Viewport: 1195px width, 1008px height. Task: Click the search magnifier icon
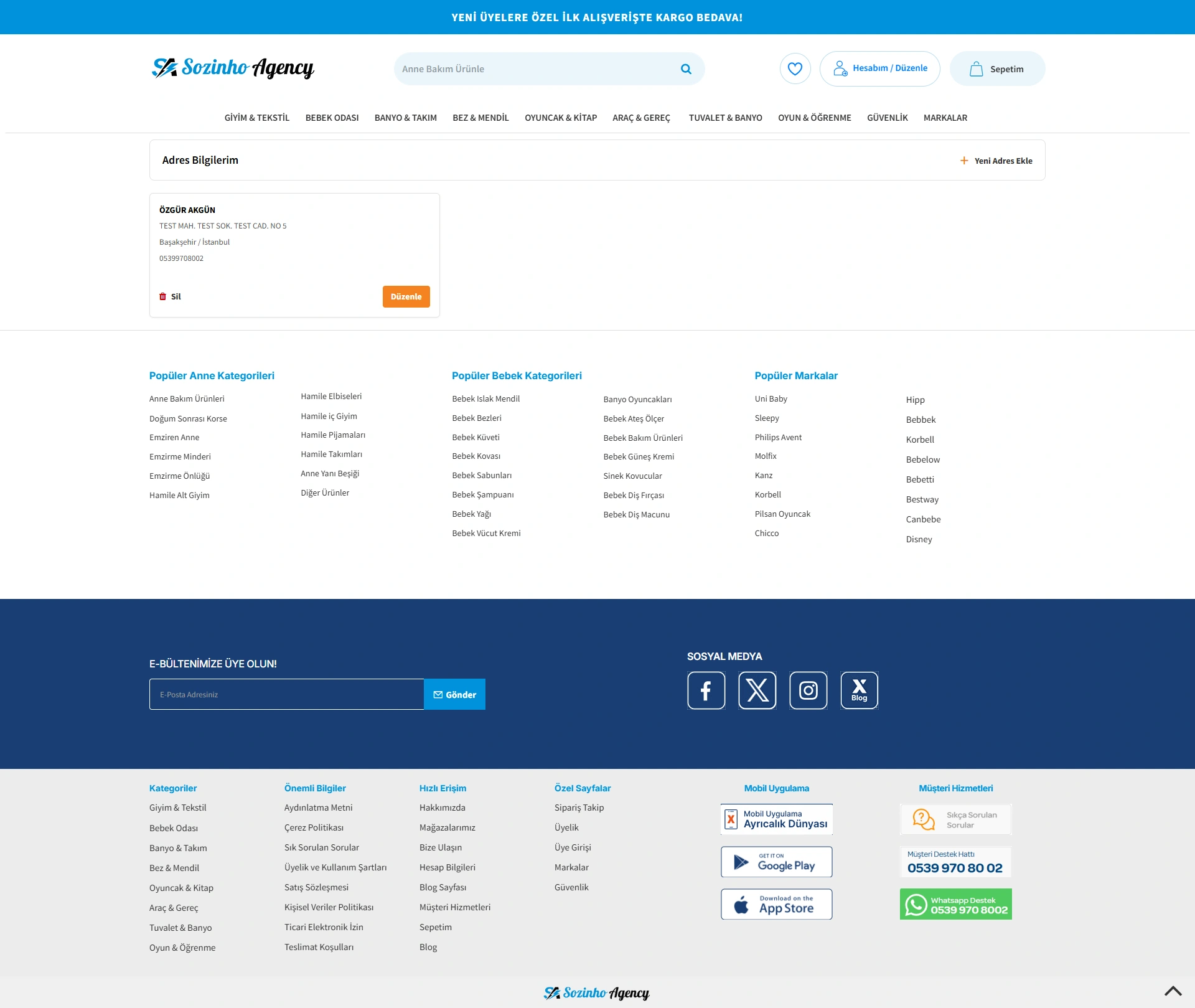(x=686, y=69)
